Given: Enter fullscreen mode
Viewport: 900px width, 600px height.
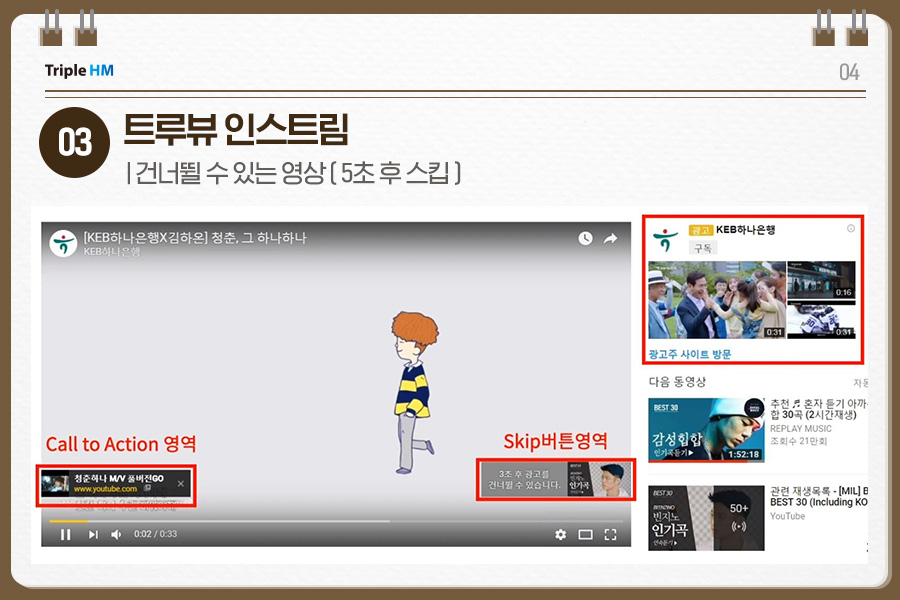Looking at the screenshot, I should 611,535.
